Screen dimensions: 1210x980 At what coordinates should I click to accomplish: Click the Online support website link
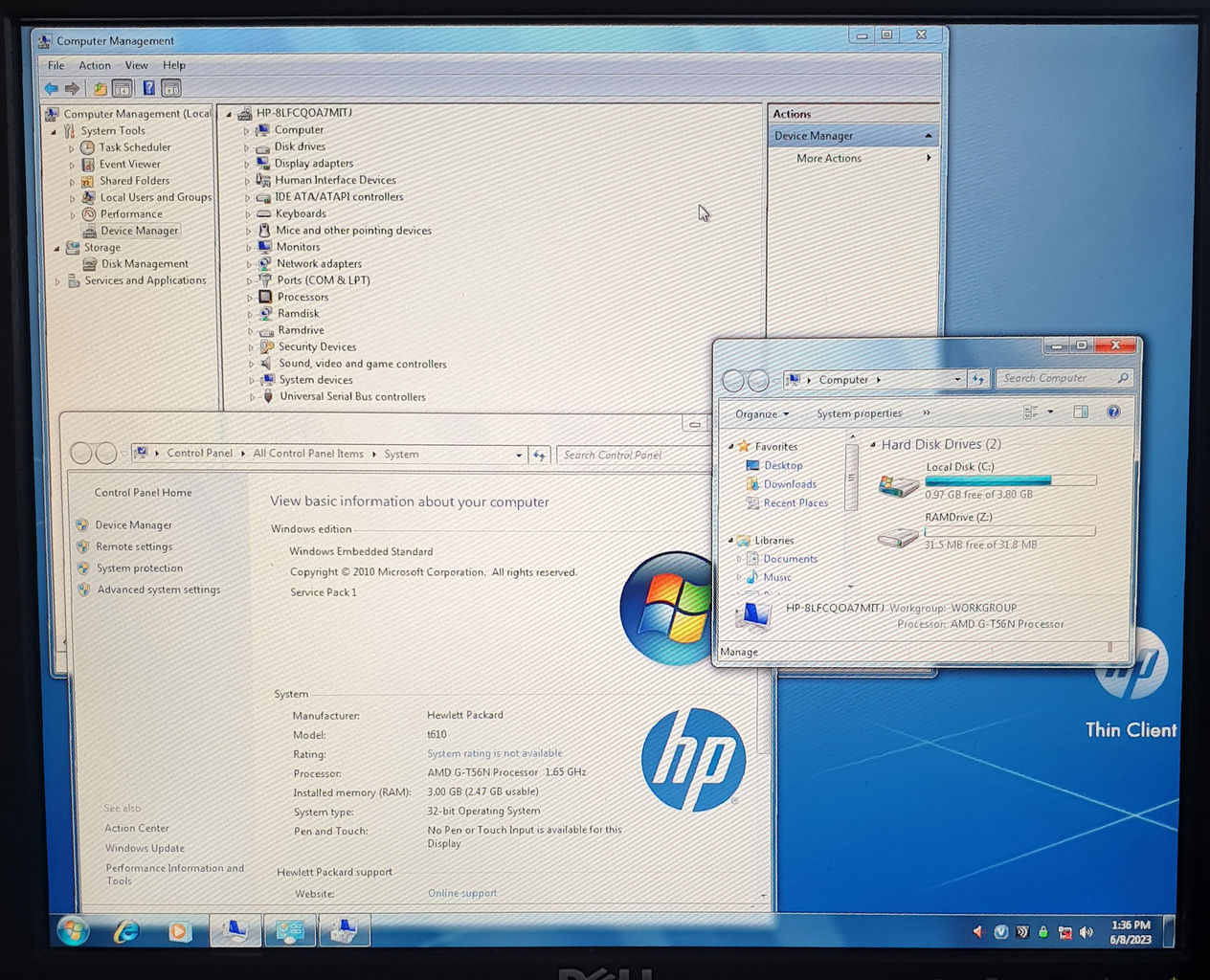[x=462, y=893]
